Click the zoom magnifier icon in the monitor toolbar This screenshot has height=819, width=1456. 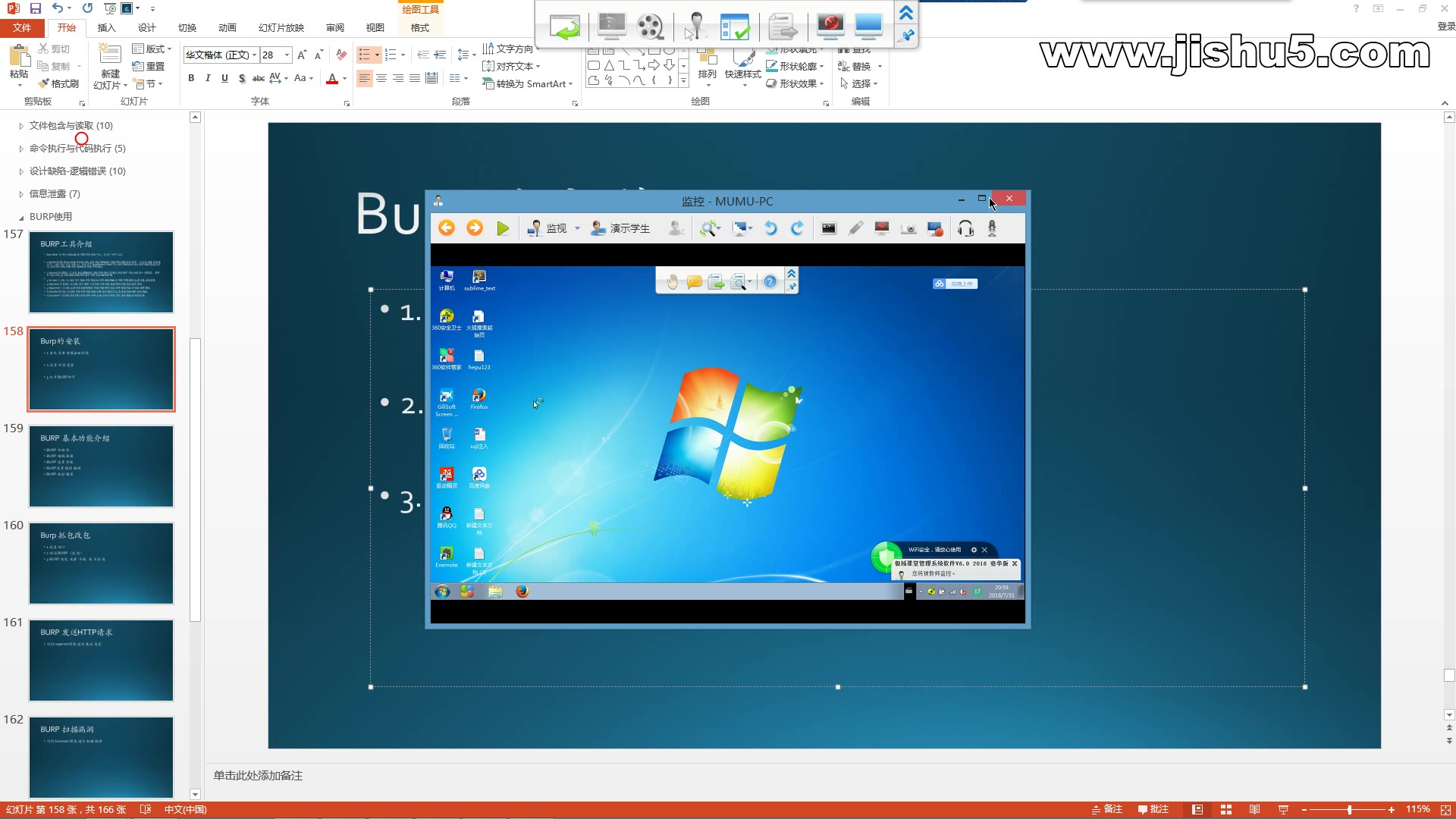[x=710, y=228]
